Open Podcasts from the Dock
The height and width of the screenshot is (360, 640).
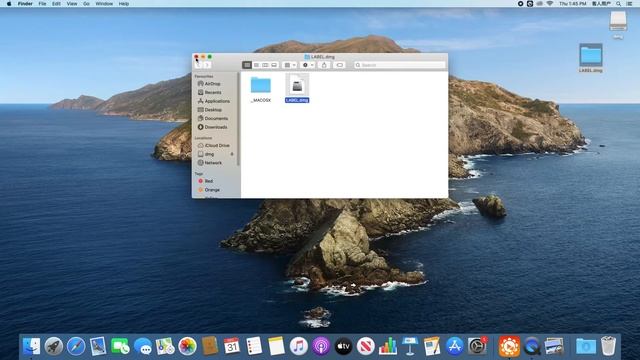pos(321,347)
